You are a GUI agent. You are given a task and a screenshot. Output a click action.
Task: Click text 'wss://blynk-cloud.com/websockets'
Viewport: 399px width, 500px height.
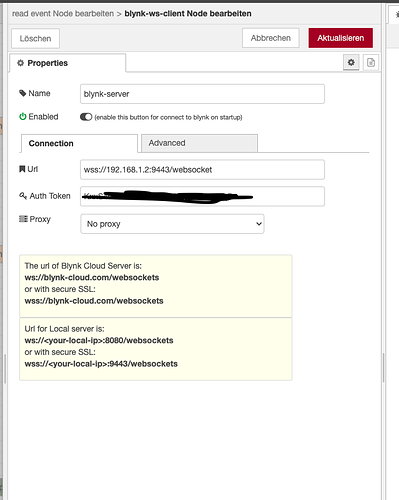[x=94, y=301]
